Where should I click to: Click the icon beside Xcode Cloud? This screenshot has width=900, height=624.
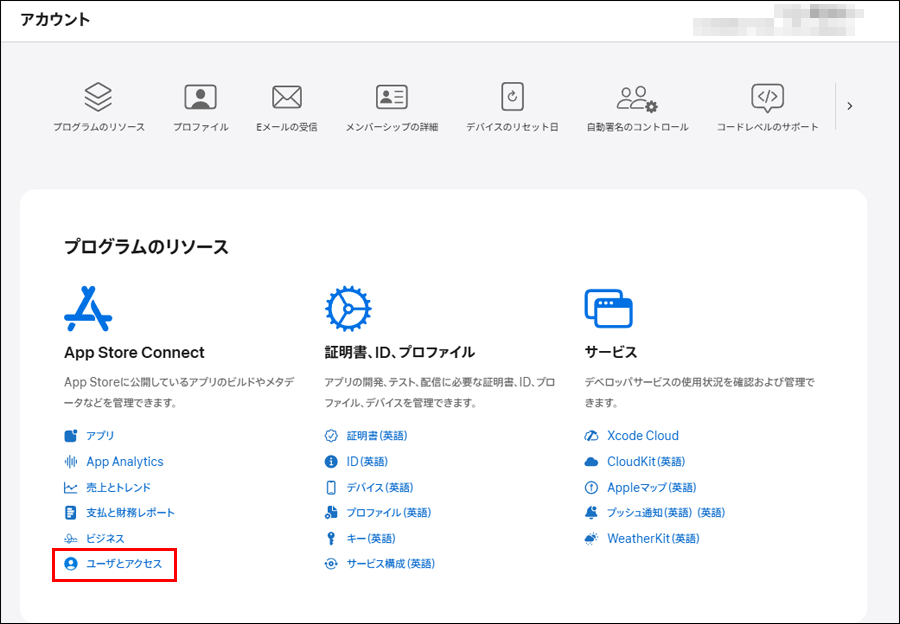pyautogui.click(x=591, y=436)
